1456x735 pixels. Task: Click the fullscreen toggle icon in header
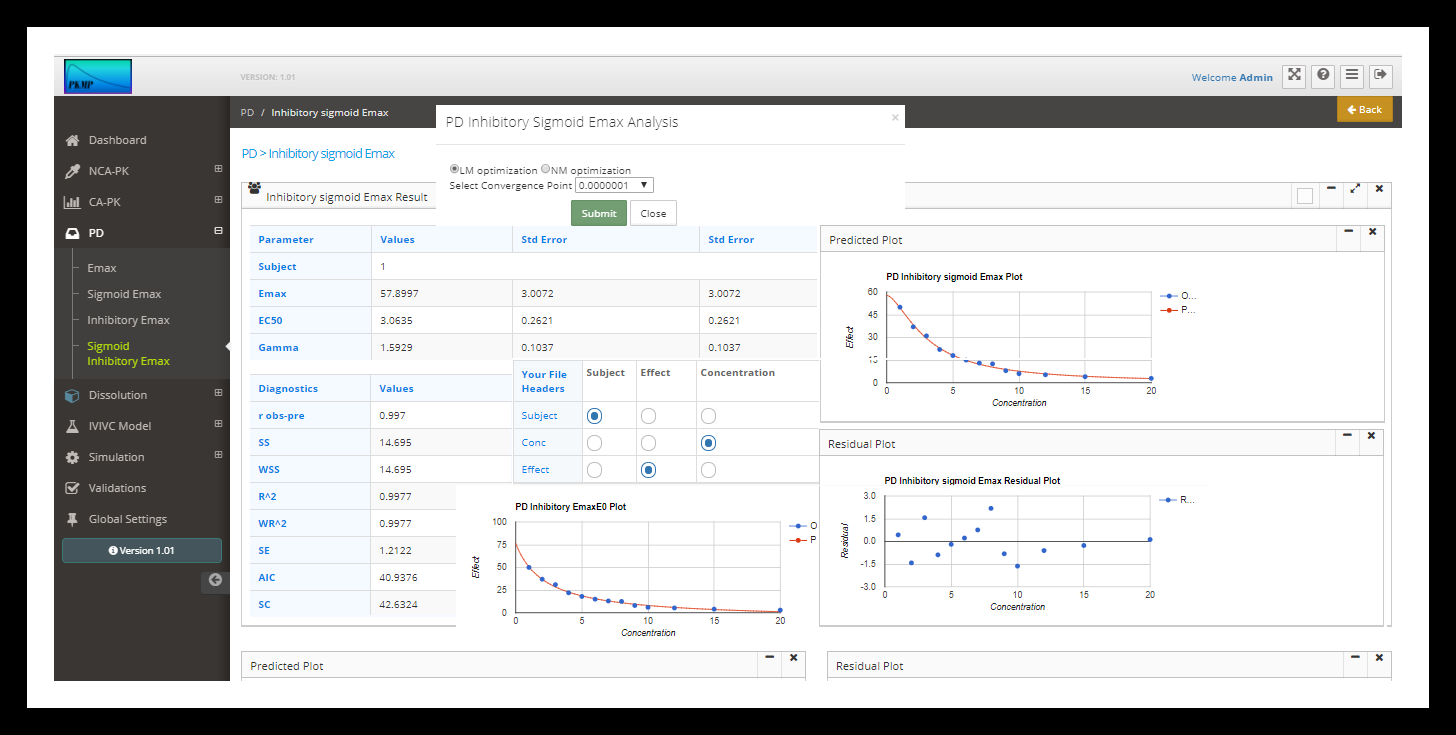pyautogui.click(x=1294, y=76)
